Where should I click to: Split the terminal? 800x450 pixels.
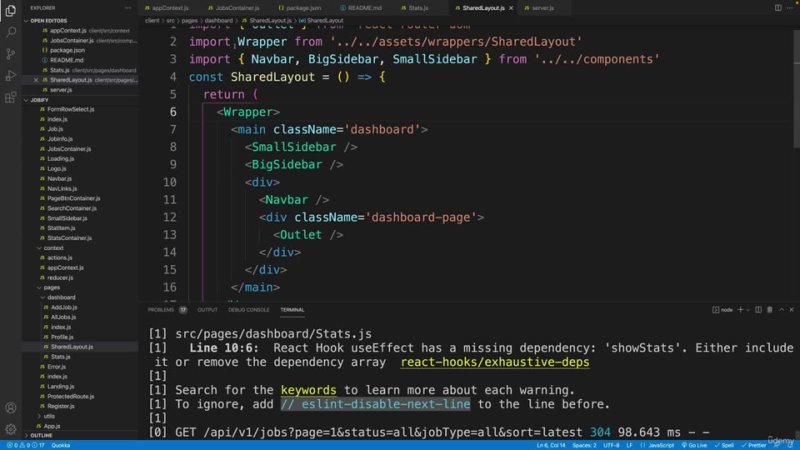759,310
